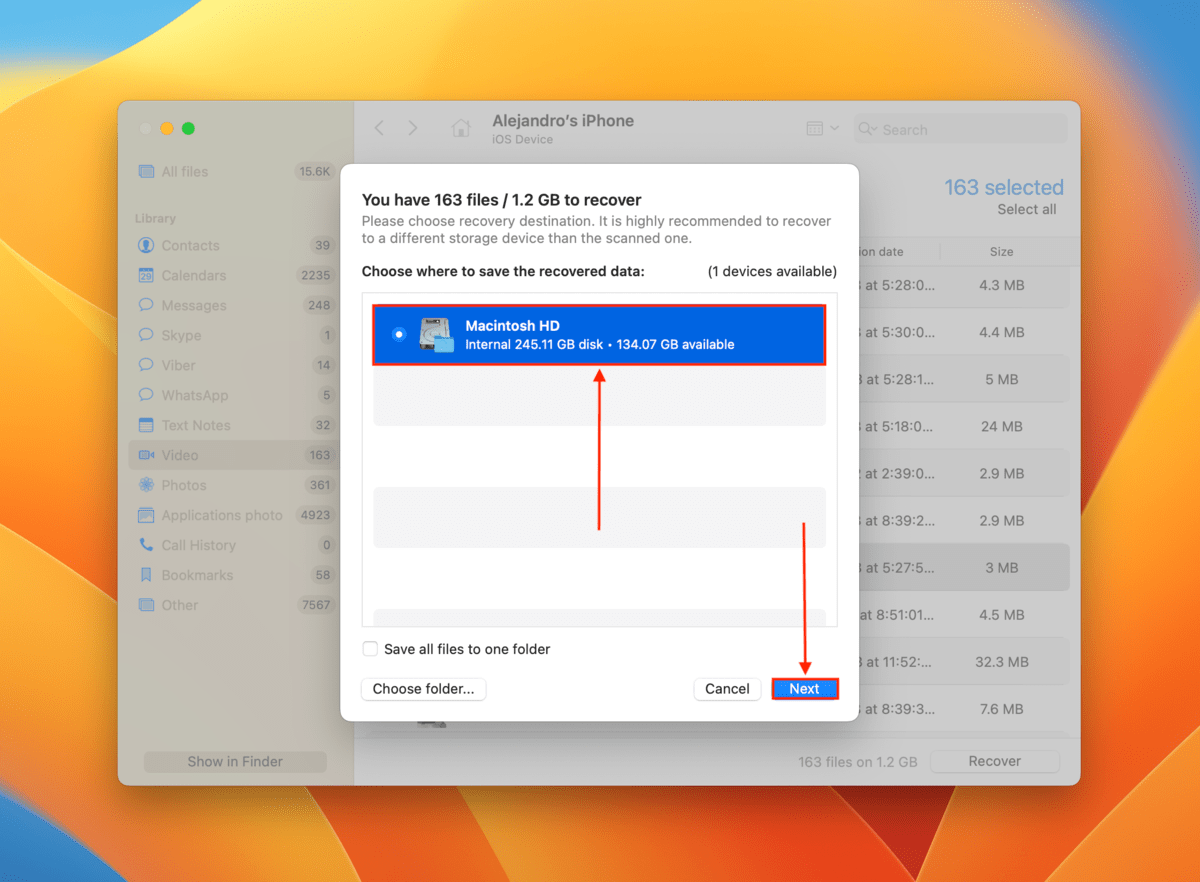Screen dimensions: 1200x882
Task: Click the 7567 badge beside Other
Action: [x=316, y=605]
